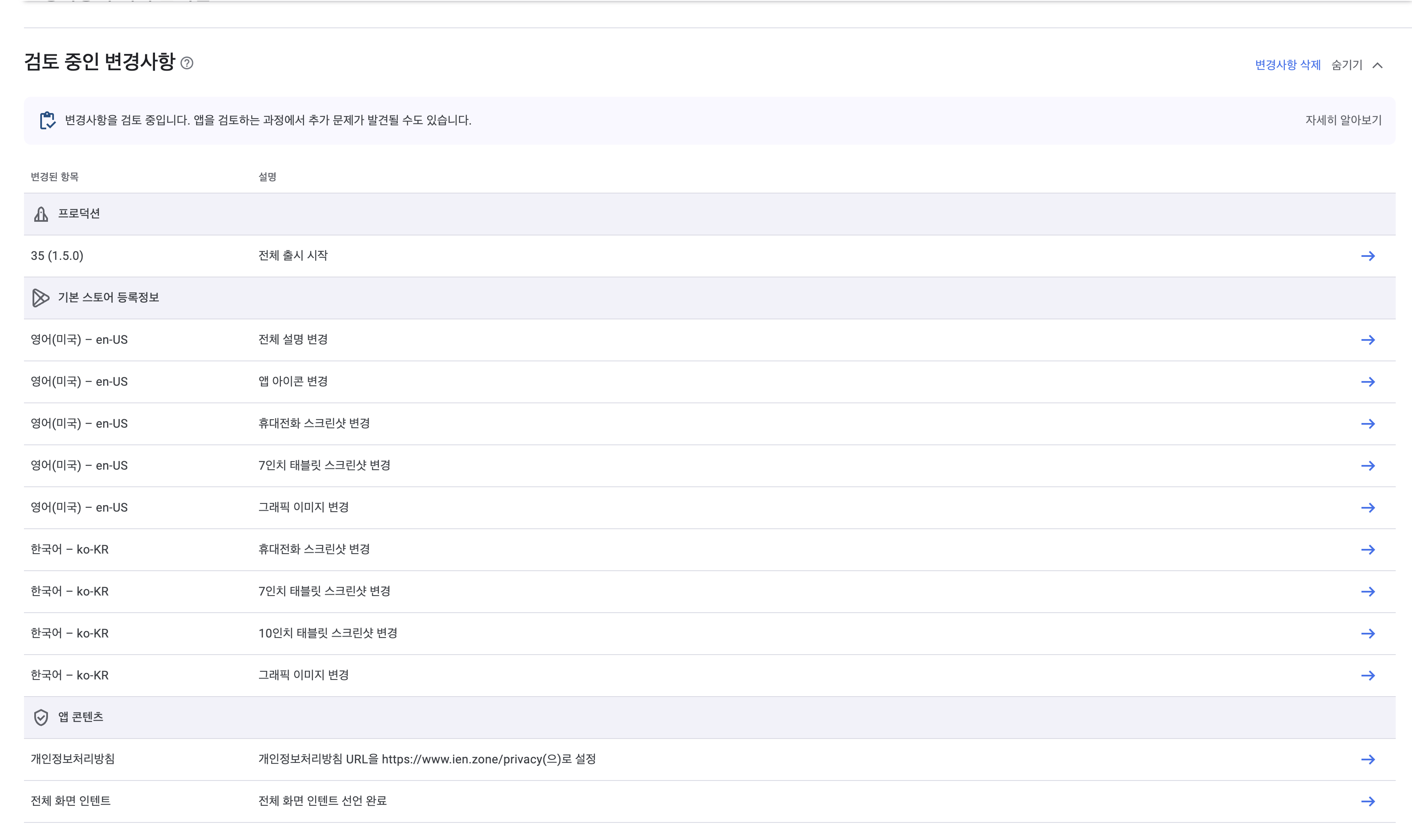
Task: Open arrow for en-US 그래픽 이미지 변경
Action: tap(1367, 508)
